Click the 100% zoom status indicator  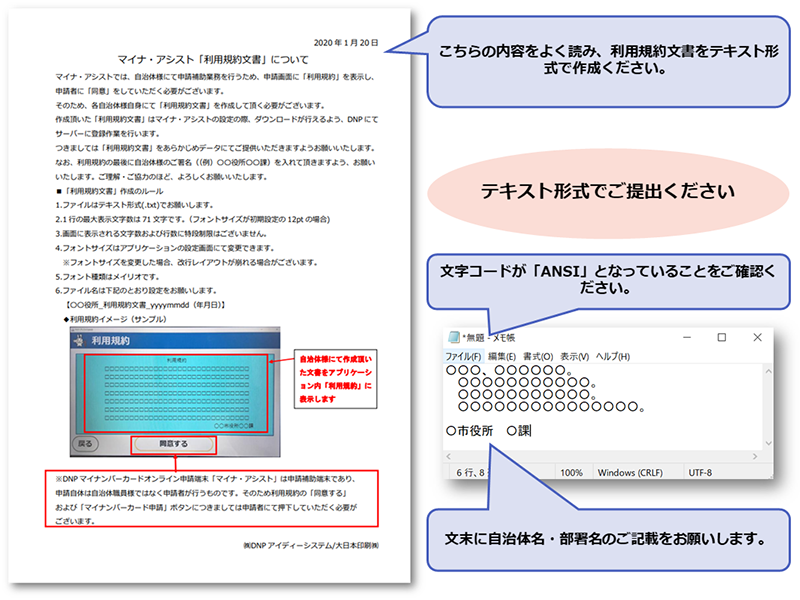point(571,471)
